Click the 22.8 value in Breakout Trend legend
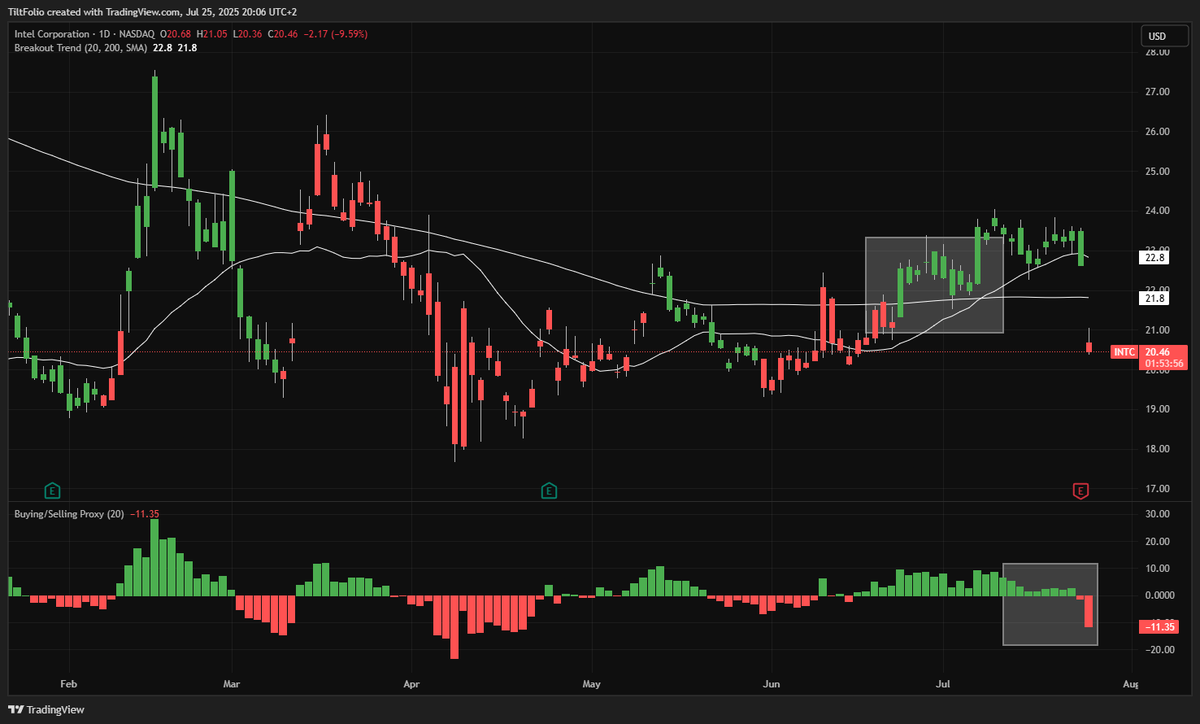The width and height of the screenshot is (1200, 724). click(162, 47)
